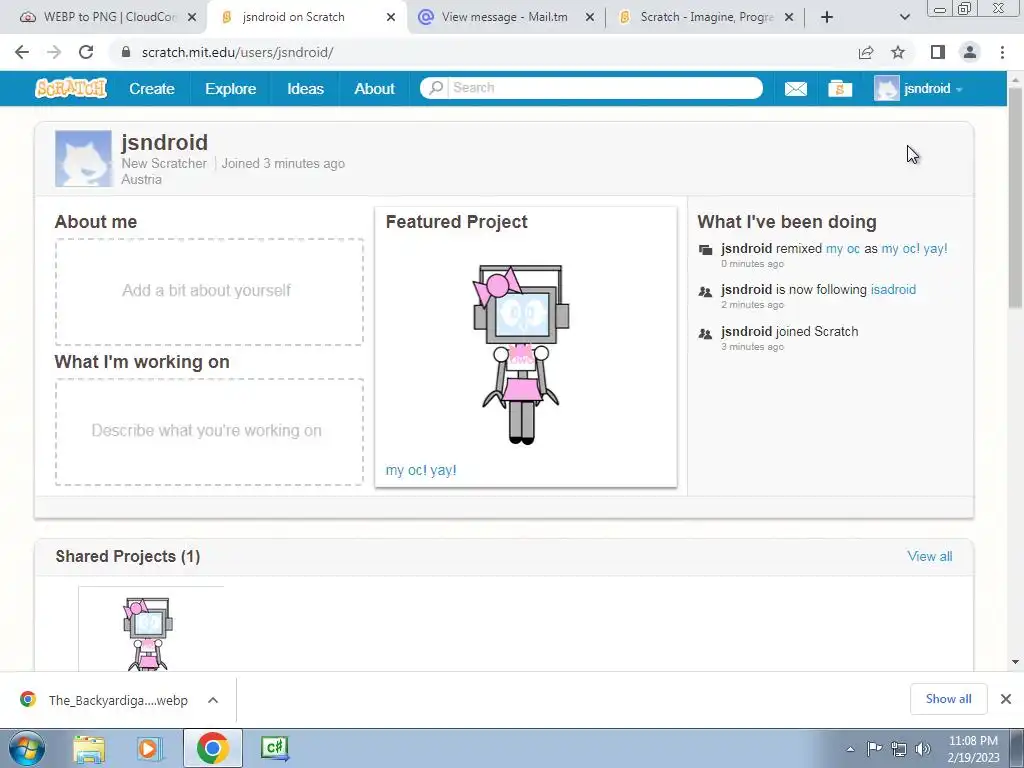Click the About me text box
This screenshot has height=768, width=1024.
click(210, 291)
